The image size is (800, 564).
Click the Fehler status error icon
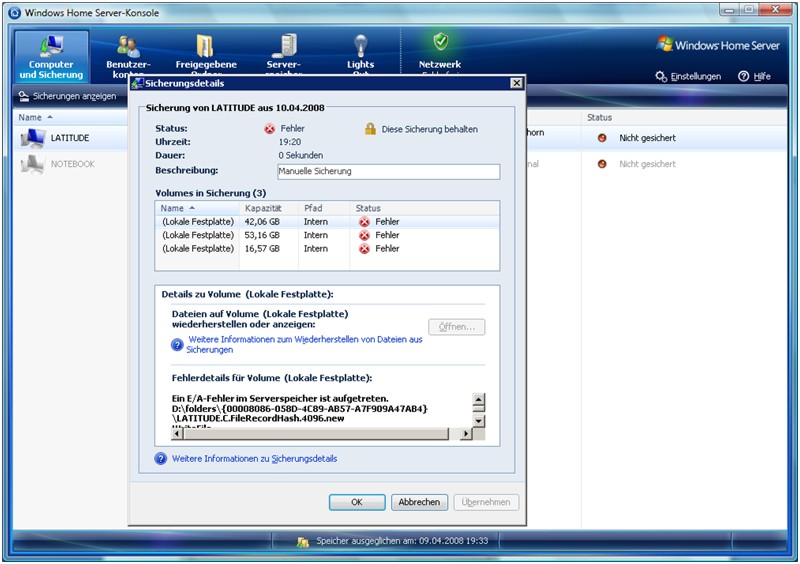269,129
